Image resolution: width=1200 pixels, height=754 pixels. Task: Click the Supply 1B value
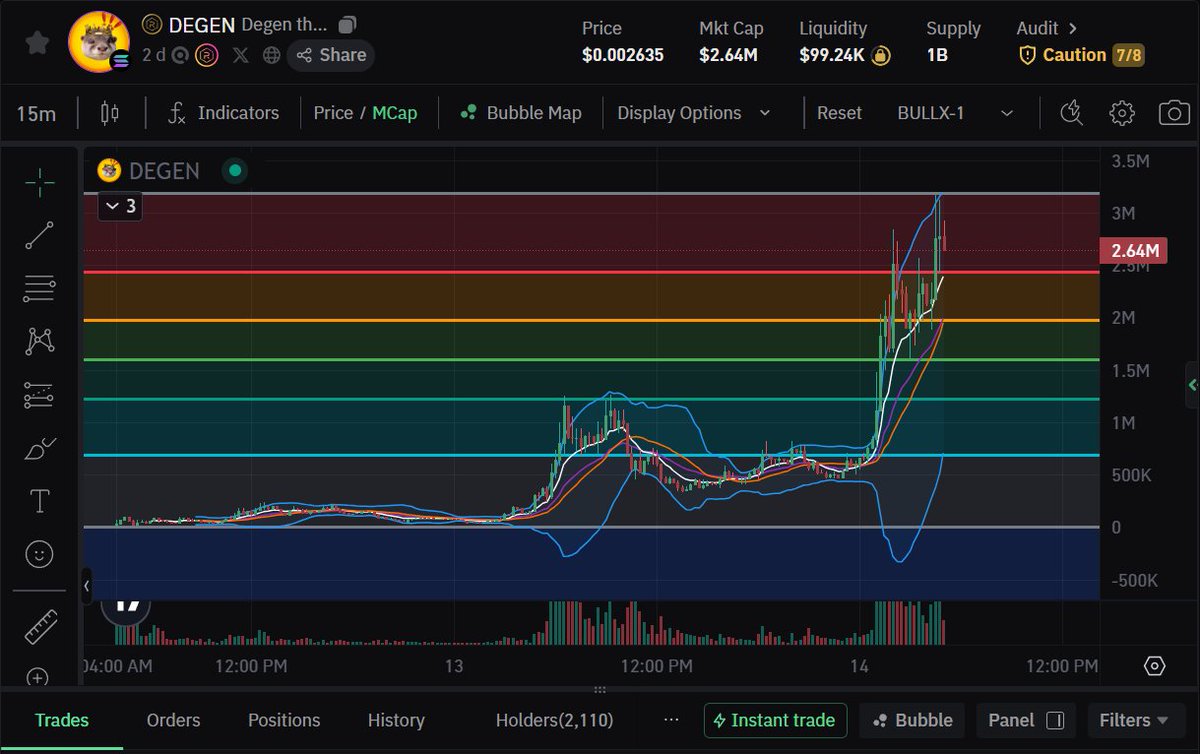[937, 55]
